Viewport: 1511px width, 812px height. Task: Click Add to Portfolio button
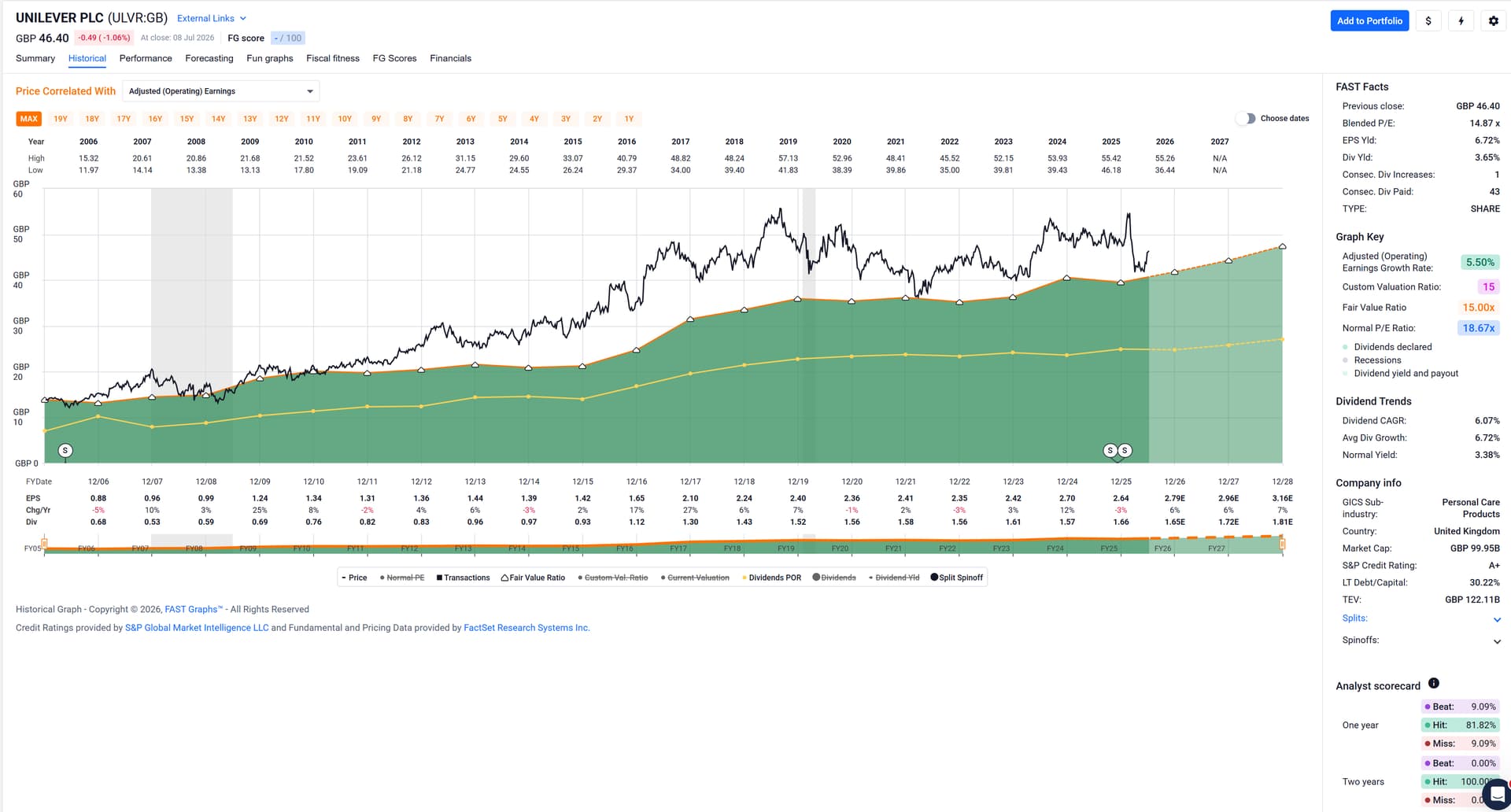click(x=1369, y=21)
